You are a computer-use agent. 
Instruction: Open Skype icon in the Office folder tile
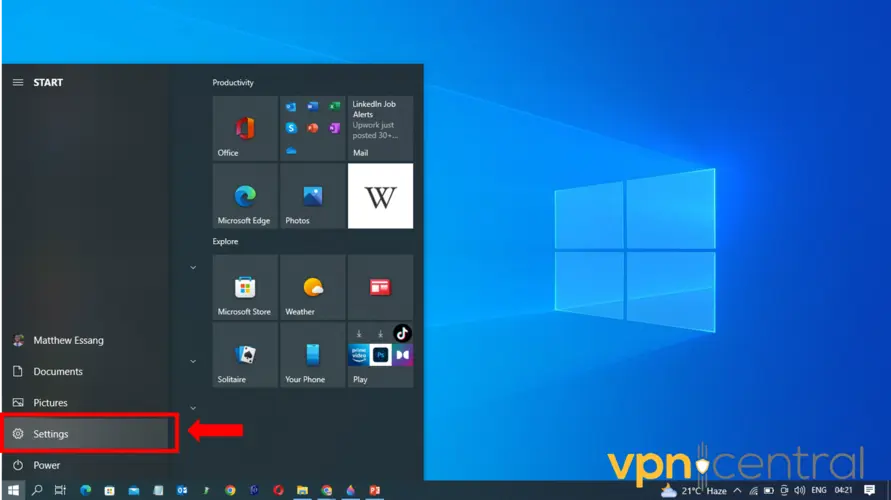pos(291,128)
